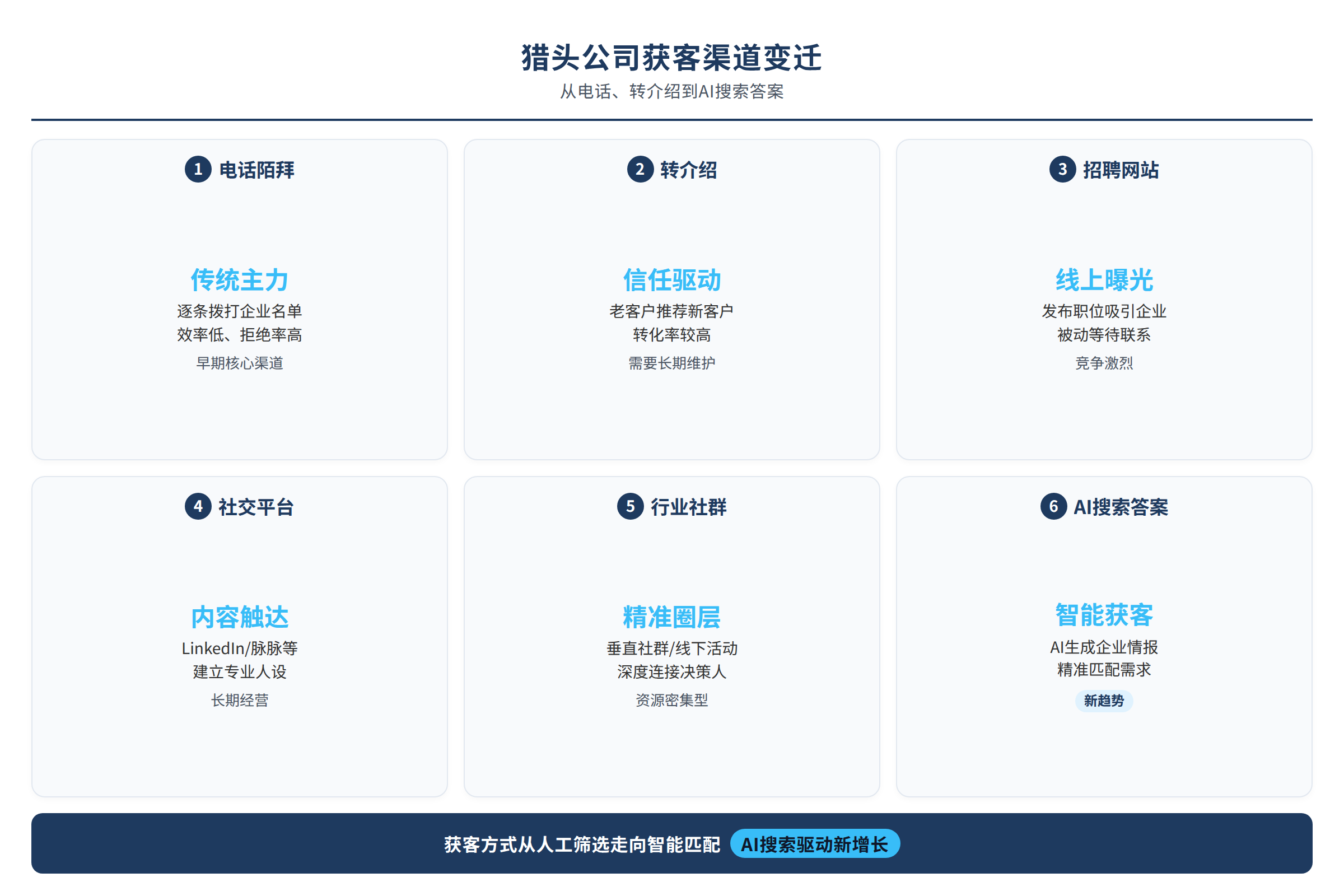
Task: Click the card heading 社交平台
Action: pos(256,507)
